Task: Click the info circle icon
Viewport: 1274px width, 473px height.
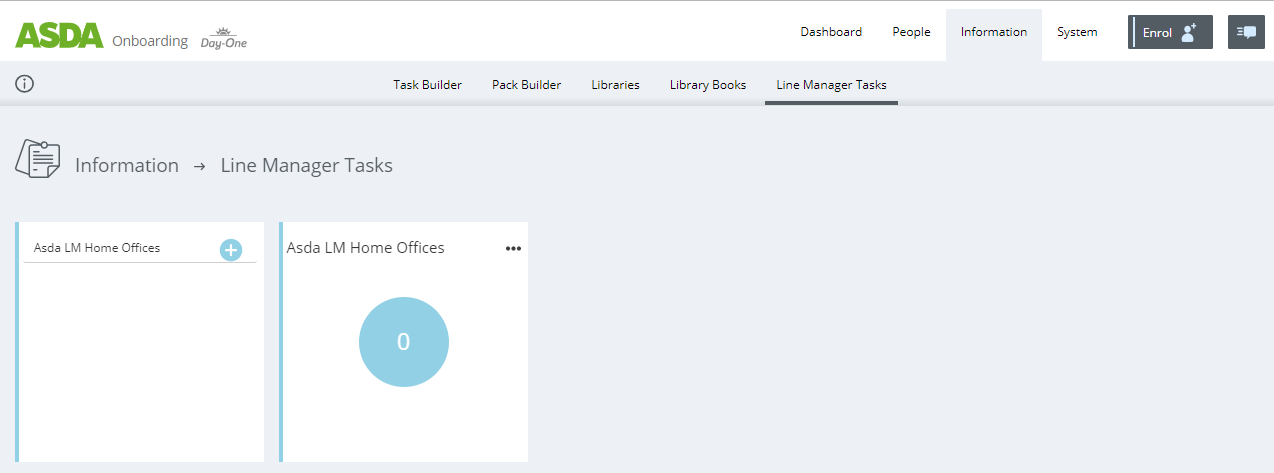Action: pos(25,84)
